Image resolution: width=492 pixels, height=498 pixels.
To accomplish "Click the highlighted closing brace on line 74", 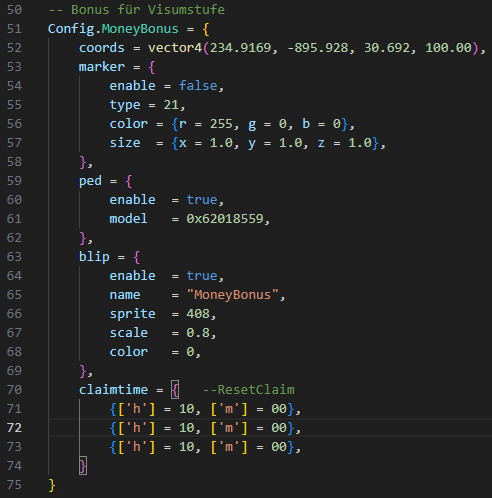I will tap(83, 466).
